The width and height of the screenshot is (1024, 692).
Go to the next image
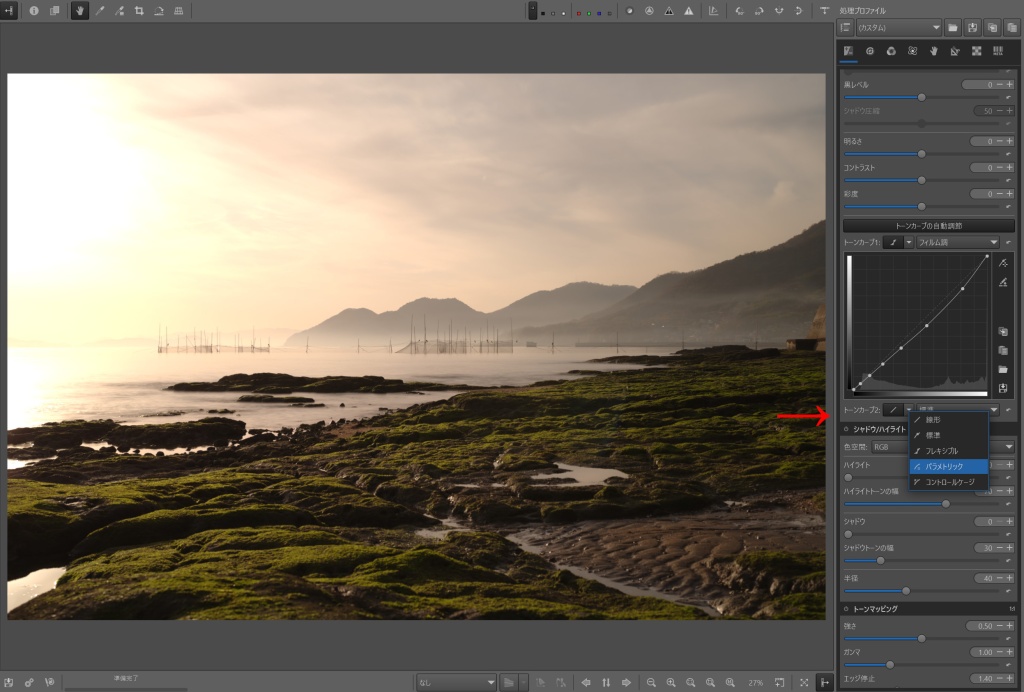pos(626,682)
